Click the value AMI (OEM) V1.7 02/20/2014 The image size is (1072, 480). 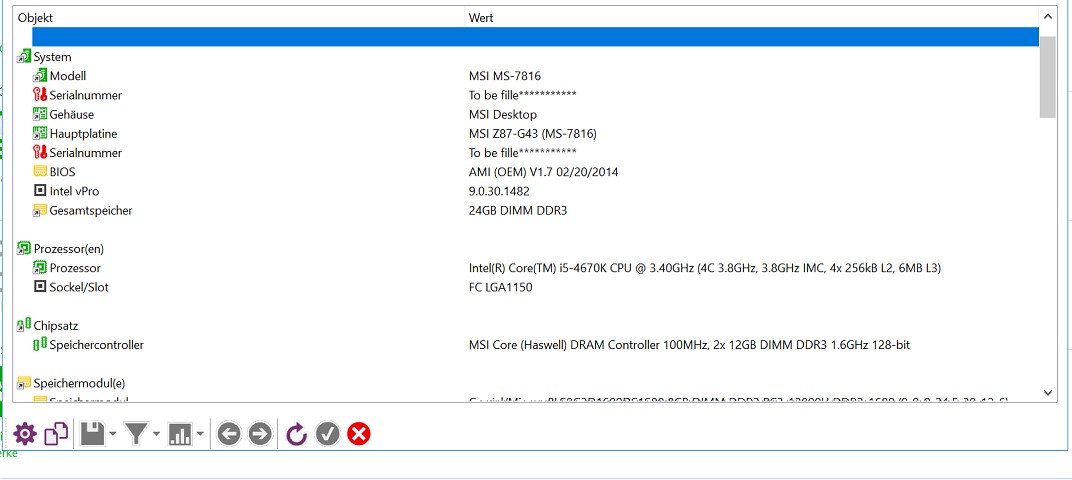[544, 172]
